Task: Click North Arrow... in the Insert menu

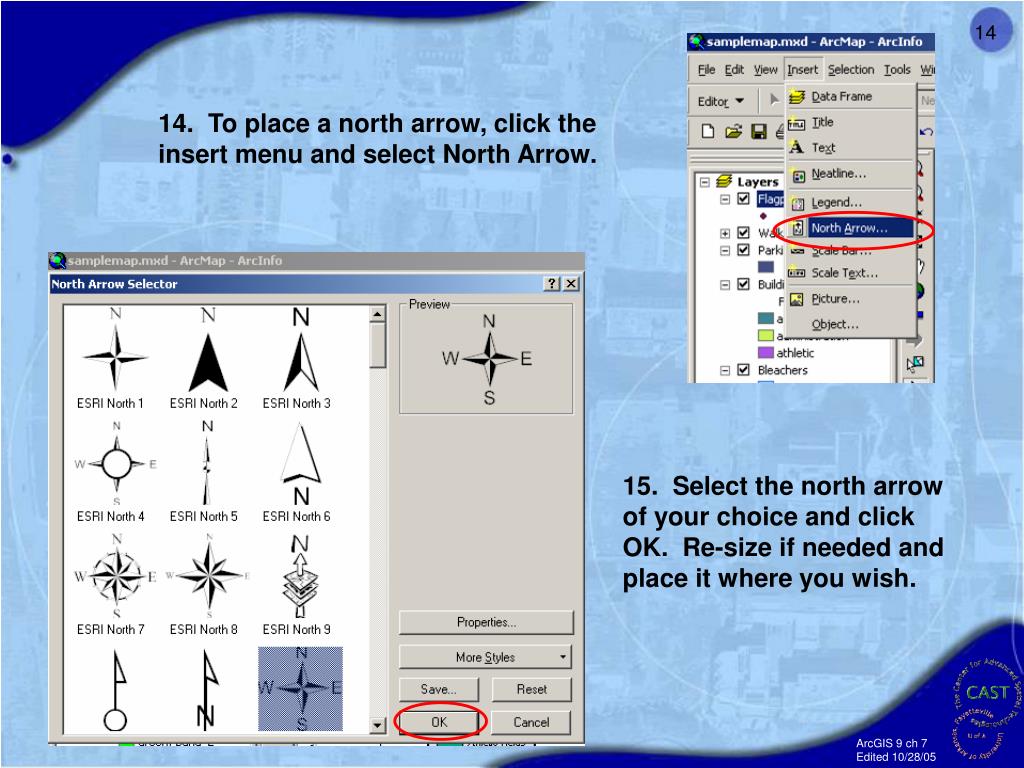Action: pyautogui.click(x=850, y=228)
